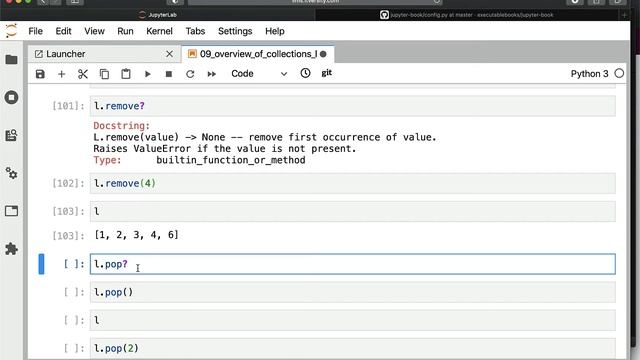Image resolution: width=640 pixels, height=360 pixels.
Task: Open the View menu
Action: (x=94, y=31)
